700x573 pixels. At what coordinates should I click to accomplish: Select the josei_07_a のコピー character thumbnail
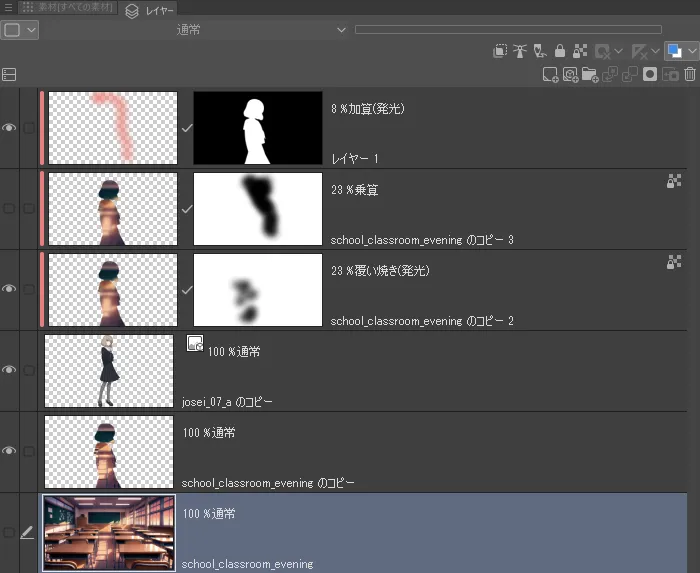point(109,371)
